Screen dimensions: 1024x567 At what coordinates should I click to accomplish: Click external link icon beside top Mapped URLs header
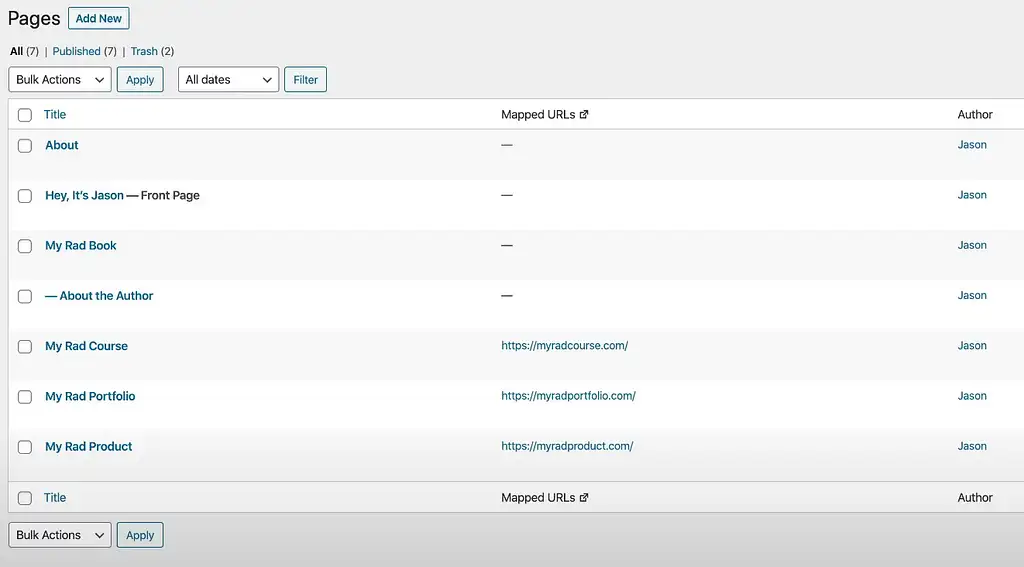(x=584, y=114)
